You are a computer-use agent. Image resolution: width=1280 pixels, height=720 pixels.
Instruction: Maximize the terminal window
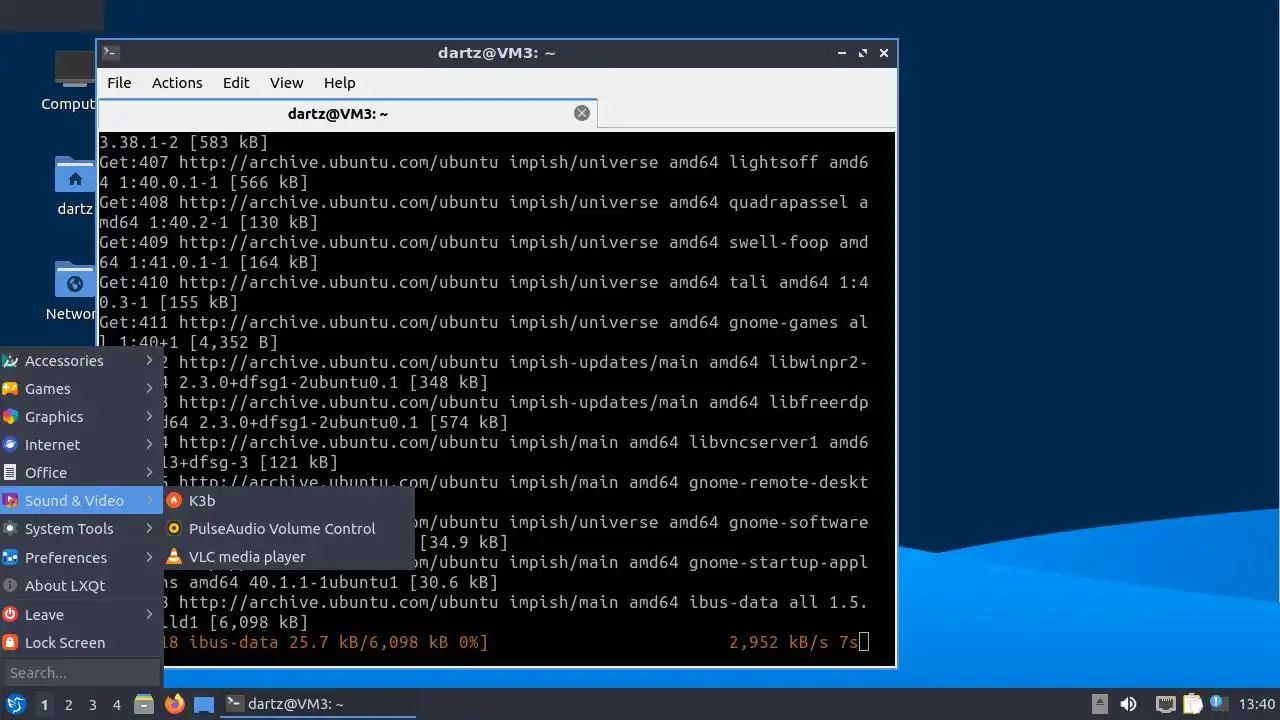862,53
